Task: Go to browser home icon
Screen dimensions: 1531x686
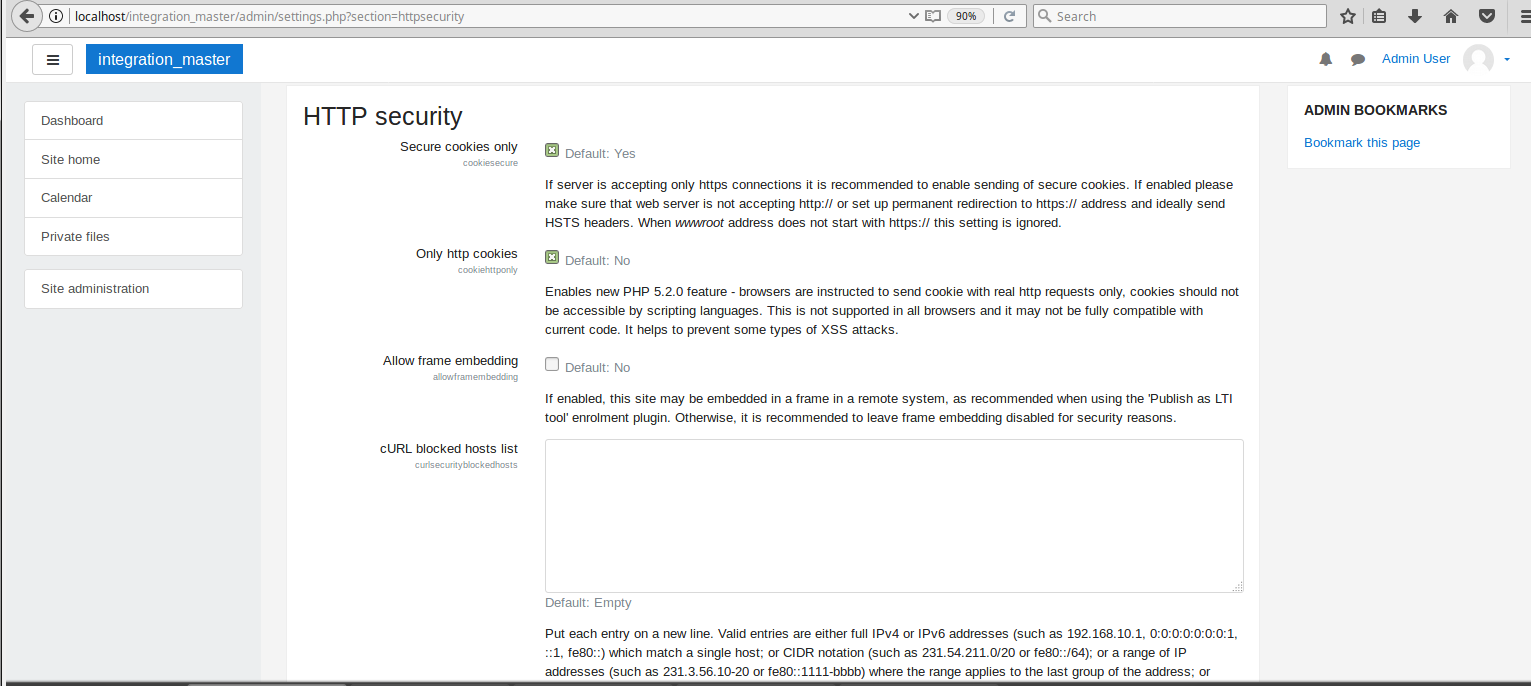Action: [x=1451, y=16]
